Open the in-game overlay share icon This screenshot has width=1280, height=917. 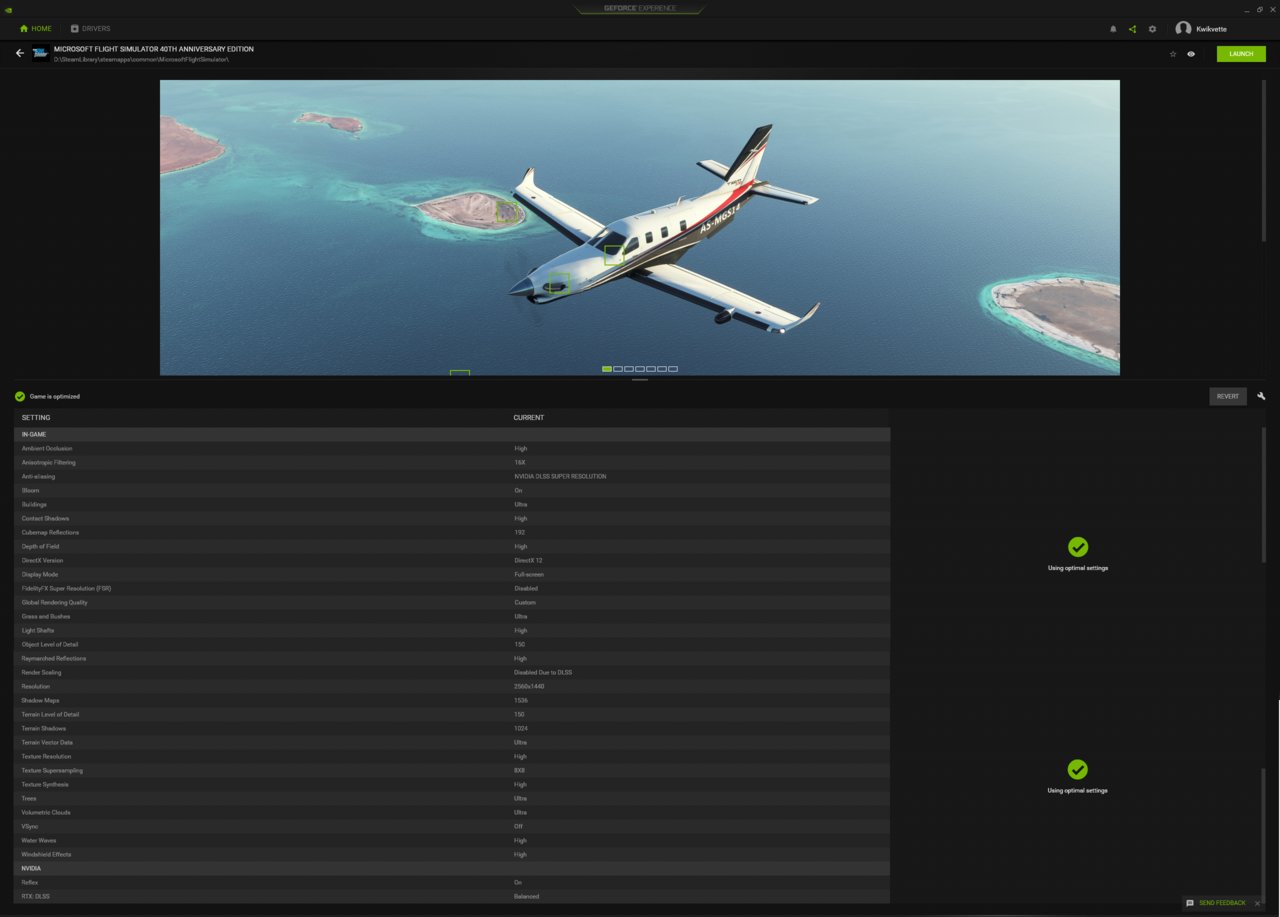(1132, 29)
